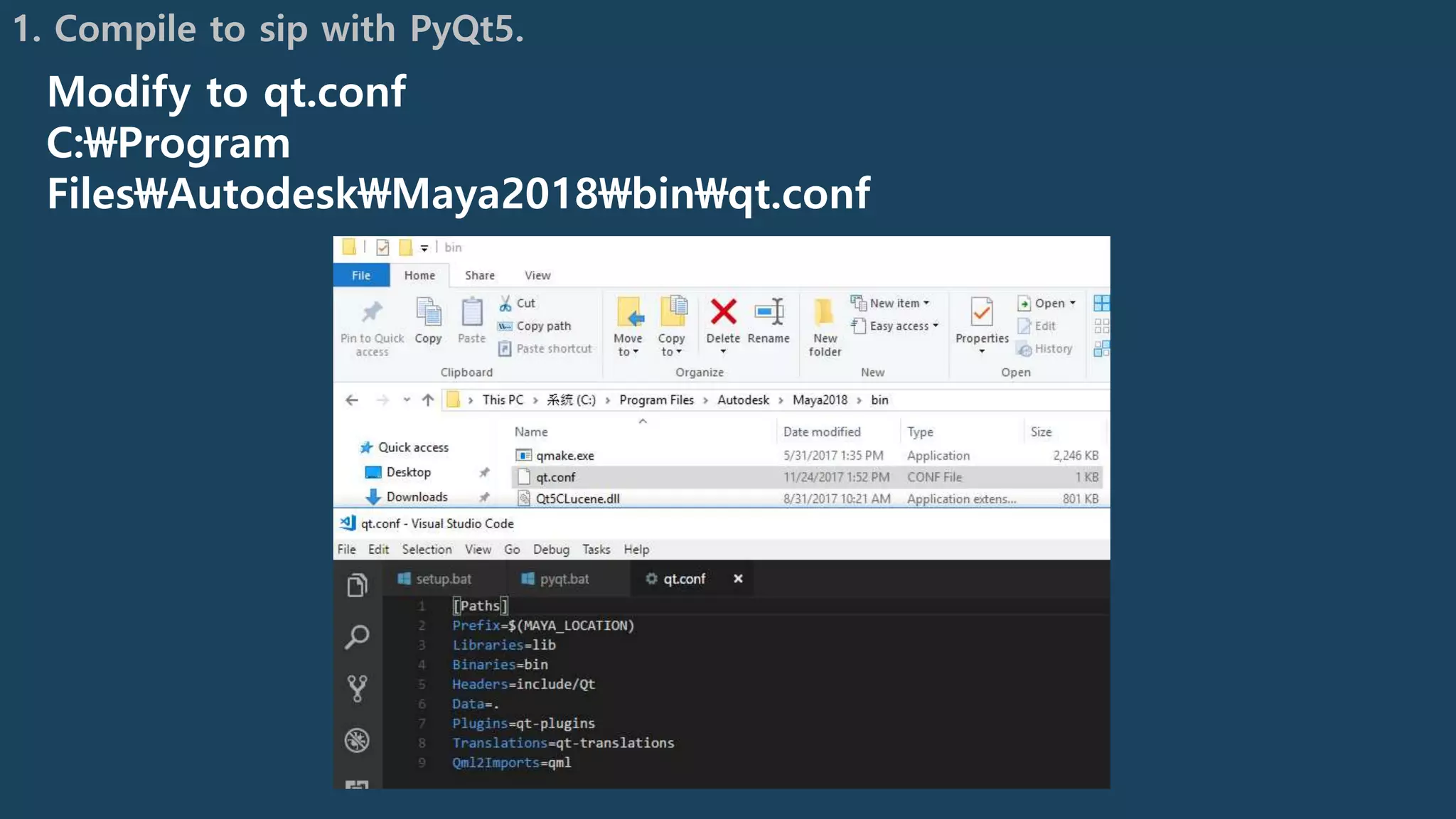
Task: Sort by the Size column header
Action: [x=1041, y=432]
